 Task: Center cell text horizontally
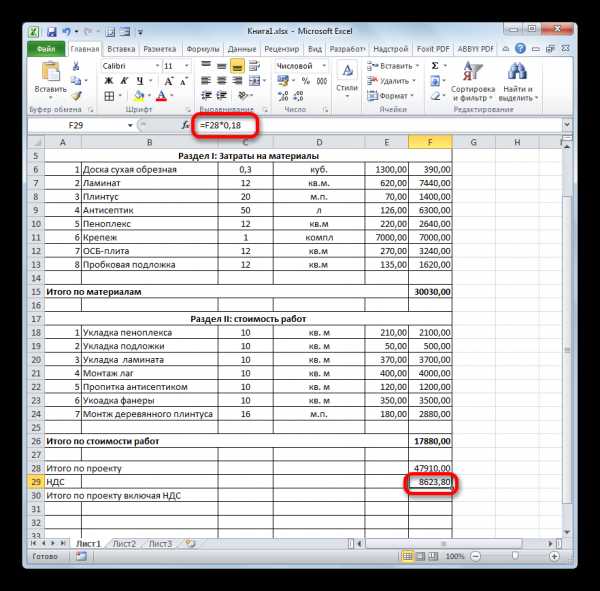point(222,81)
